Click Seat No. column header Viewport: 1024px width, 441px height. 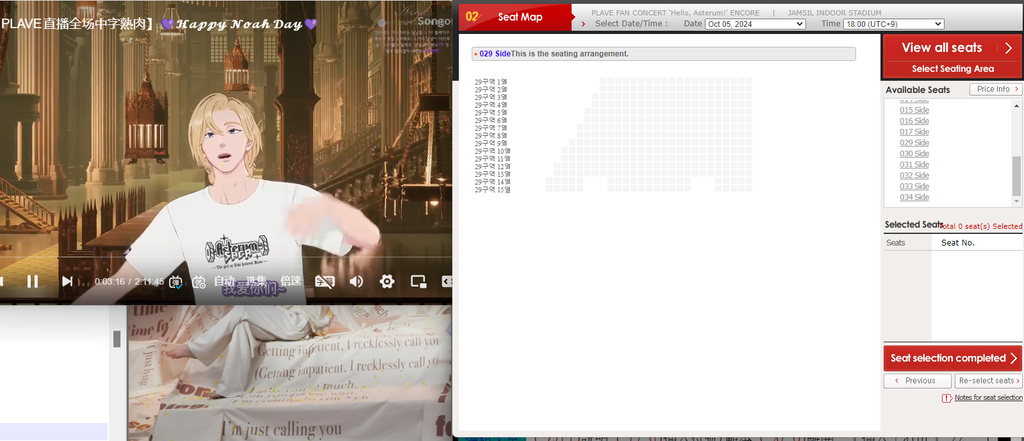pyautogui.click(x=958, y=242)
